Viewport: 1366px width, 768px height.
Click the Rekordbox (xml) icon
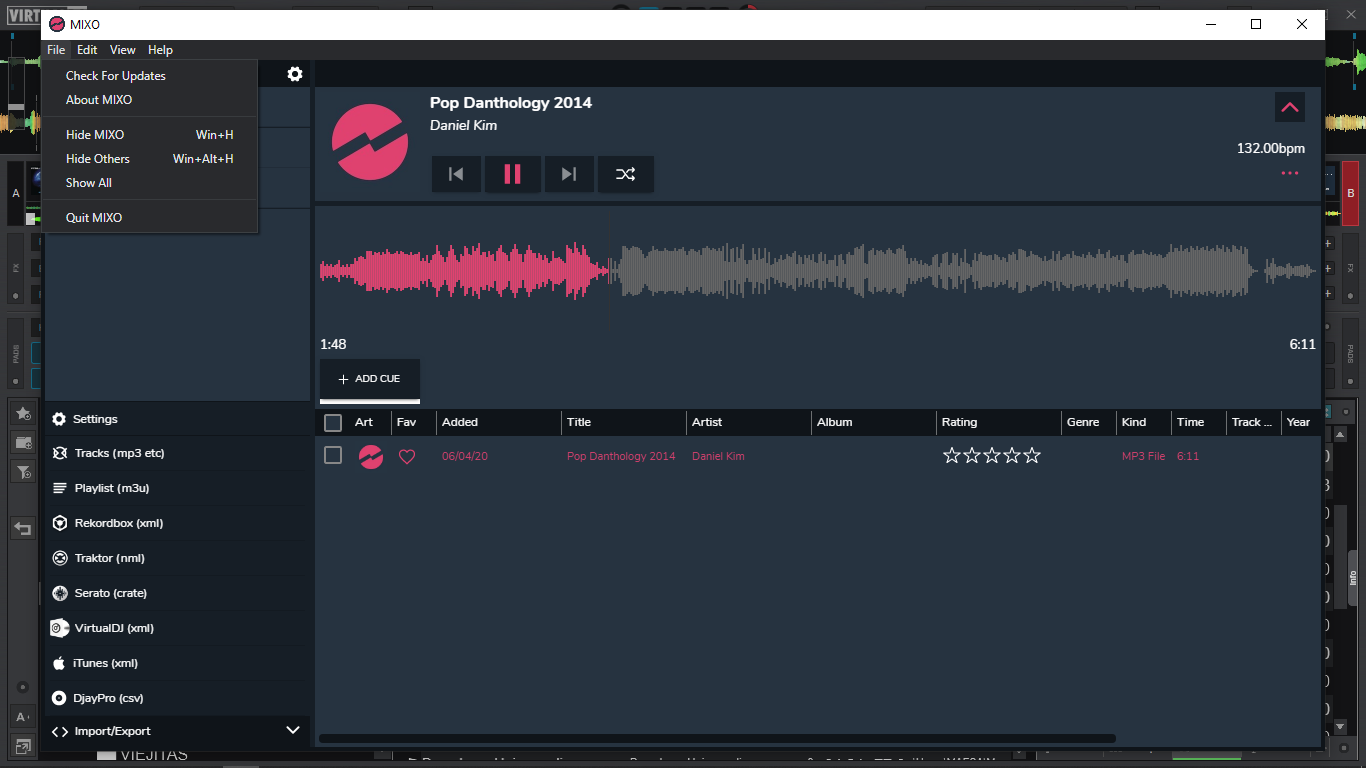coord(60,523)
